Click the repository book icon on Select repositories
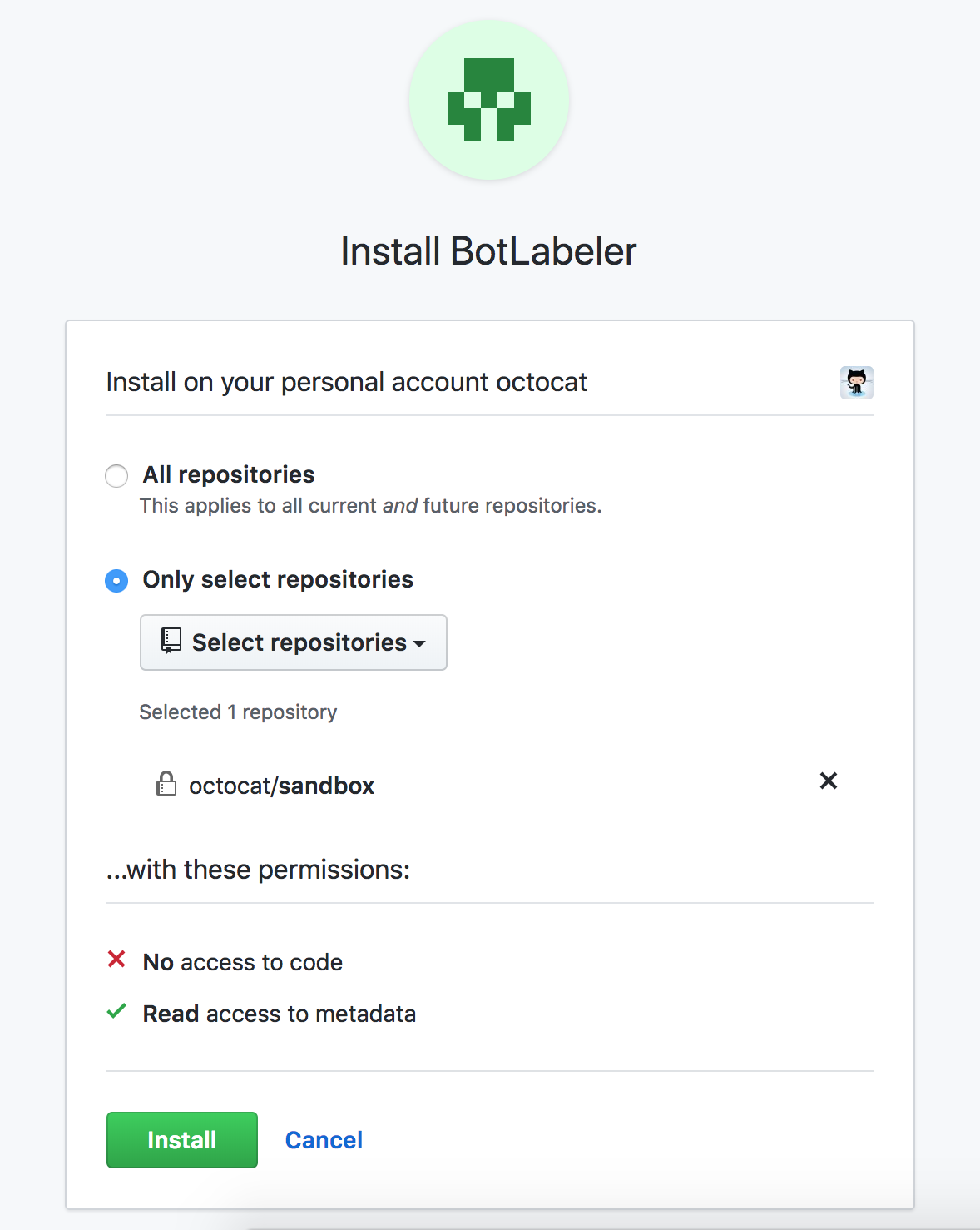This screenshot has height=1230, width=980. click(171, 641)
